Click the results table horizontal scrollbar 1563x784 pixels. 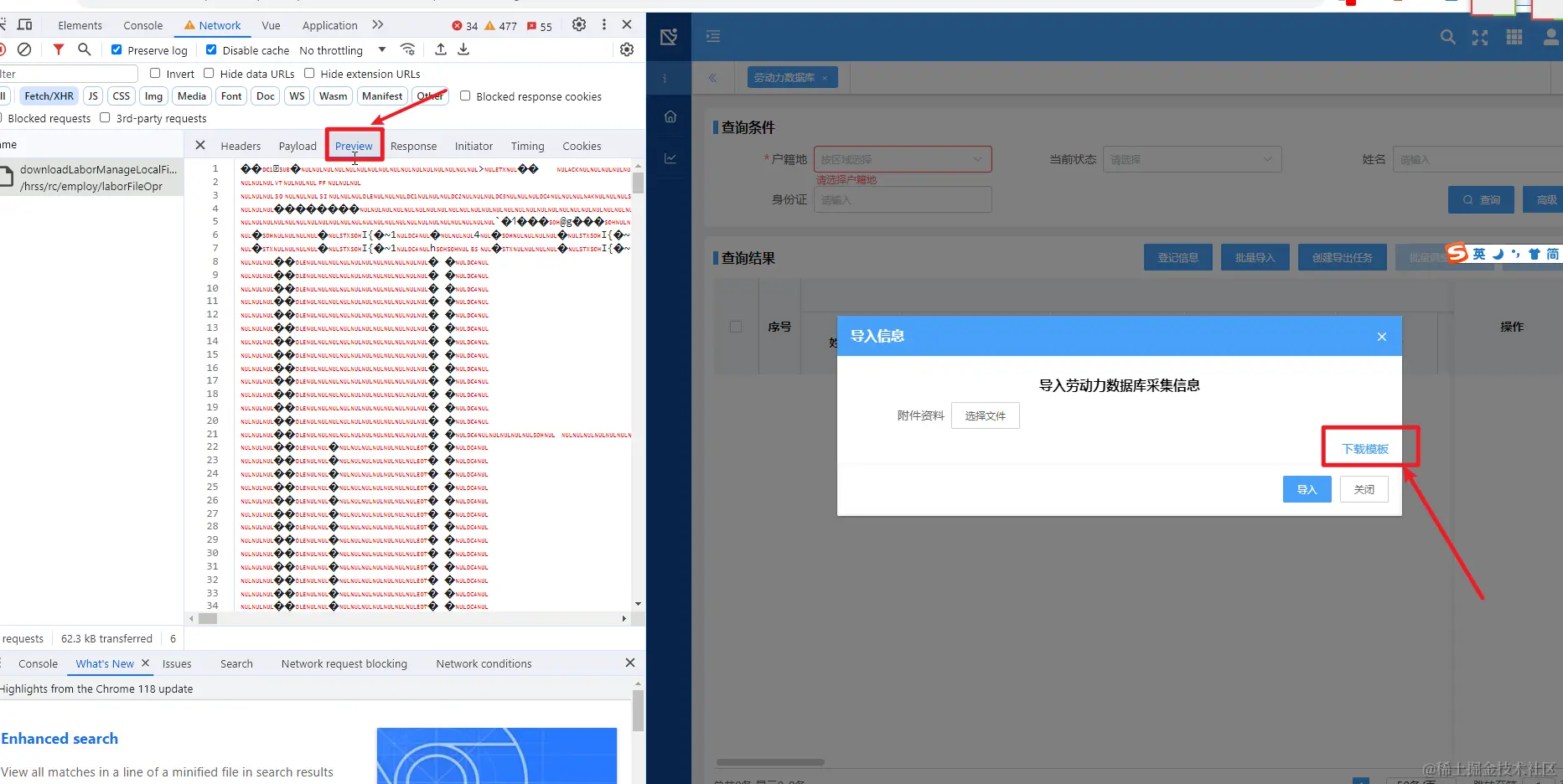coord(770,762)
